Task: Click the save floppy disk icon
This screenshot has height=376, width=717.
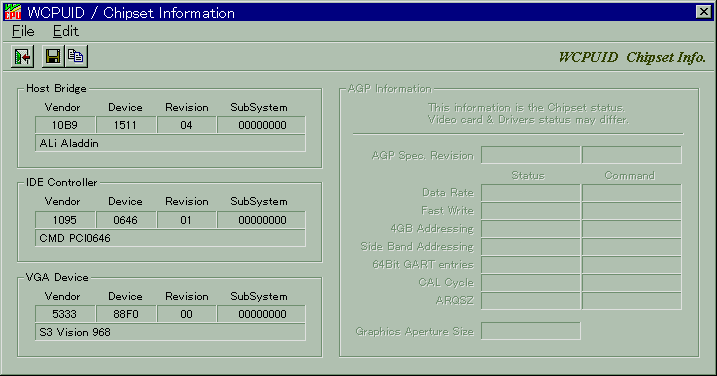Action: coord(53,57)
